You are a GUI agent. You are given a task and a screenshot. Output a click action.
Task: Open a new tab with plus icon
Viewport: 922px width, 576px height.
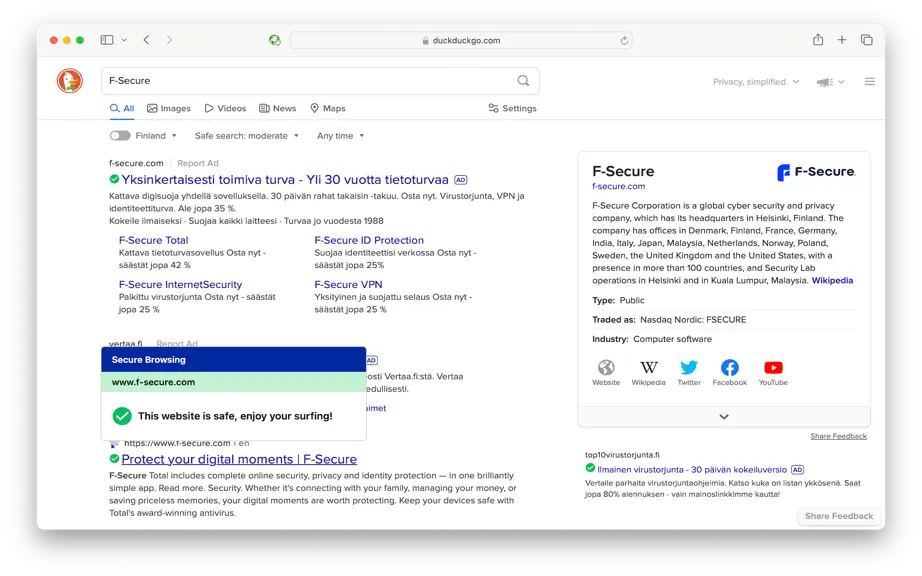(842, 39)
